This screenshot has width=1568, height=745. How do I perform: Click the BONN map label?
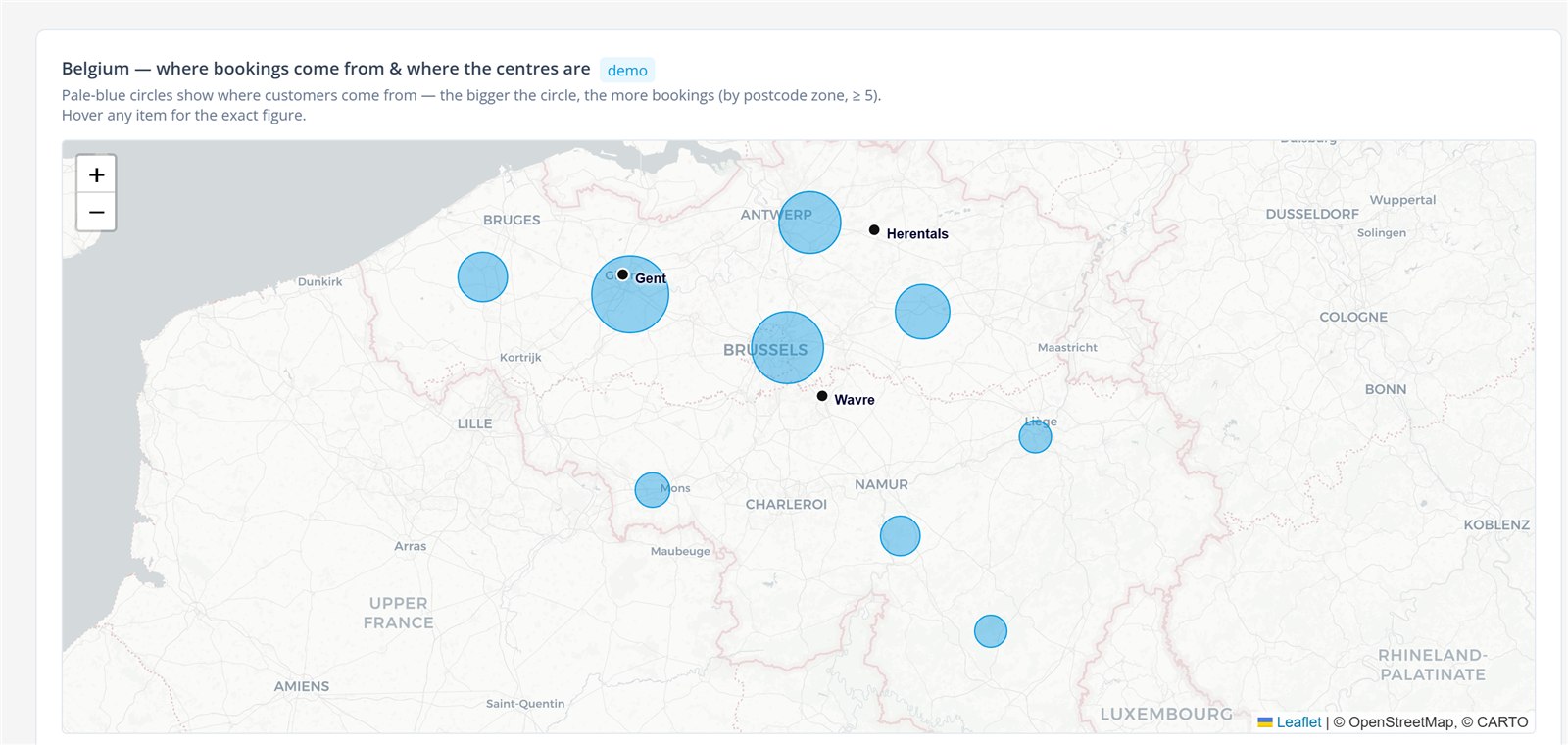point(1386,390)
